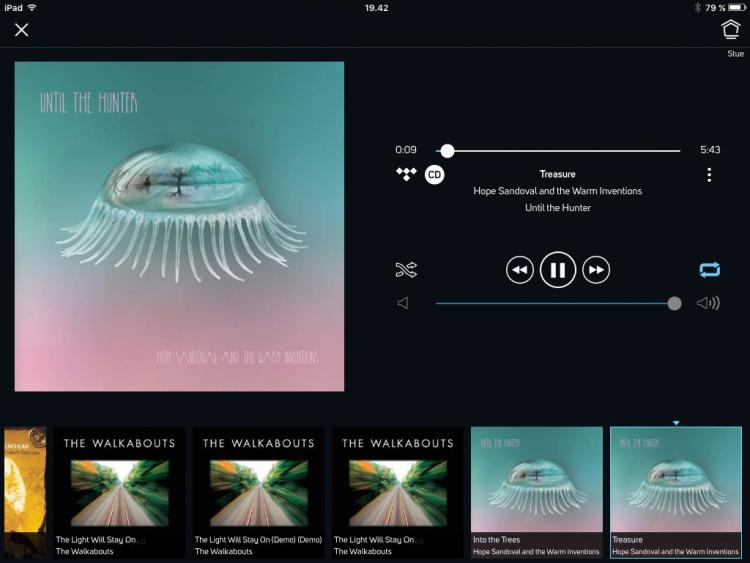Screen dimensions: 750x563
Task: Play Into the Trees from queue
Action: (537, 493)
